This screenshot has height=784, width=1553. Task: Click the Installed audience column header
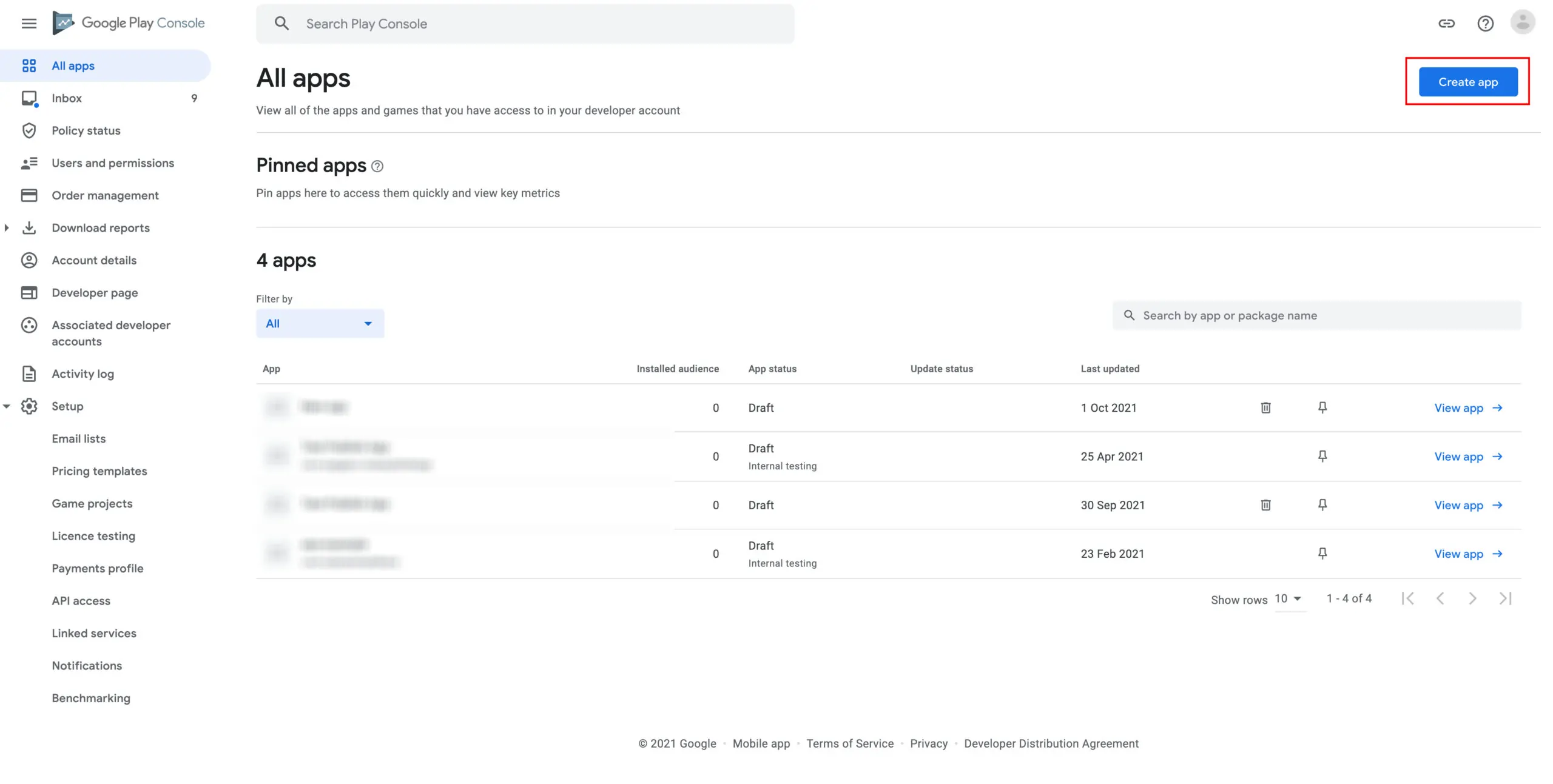[x=678, y=369]
